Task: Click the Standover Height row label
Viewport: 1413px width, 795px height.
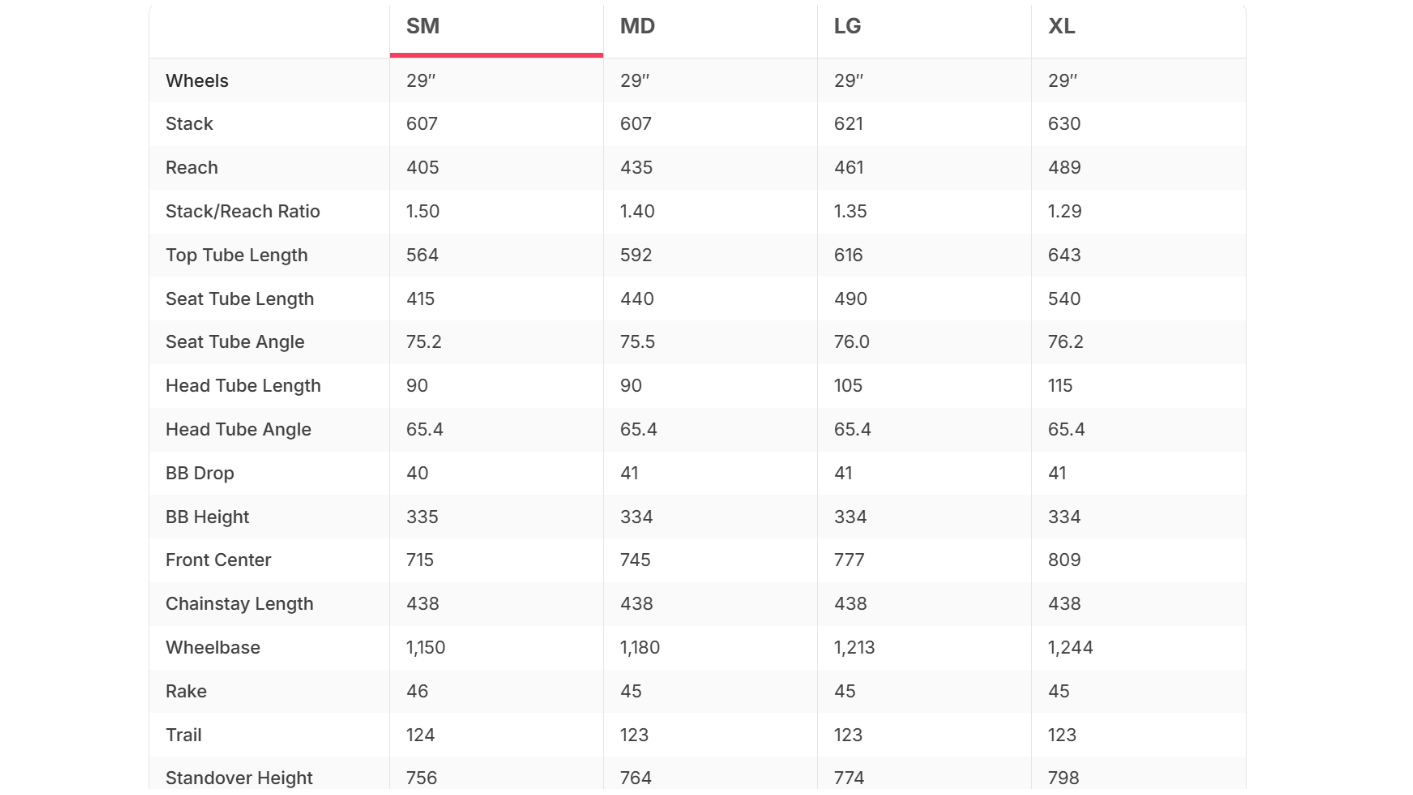Action: tap(239, 778)
